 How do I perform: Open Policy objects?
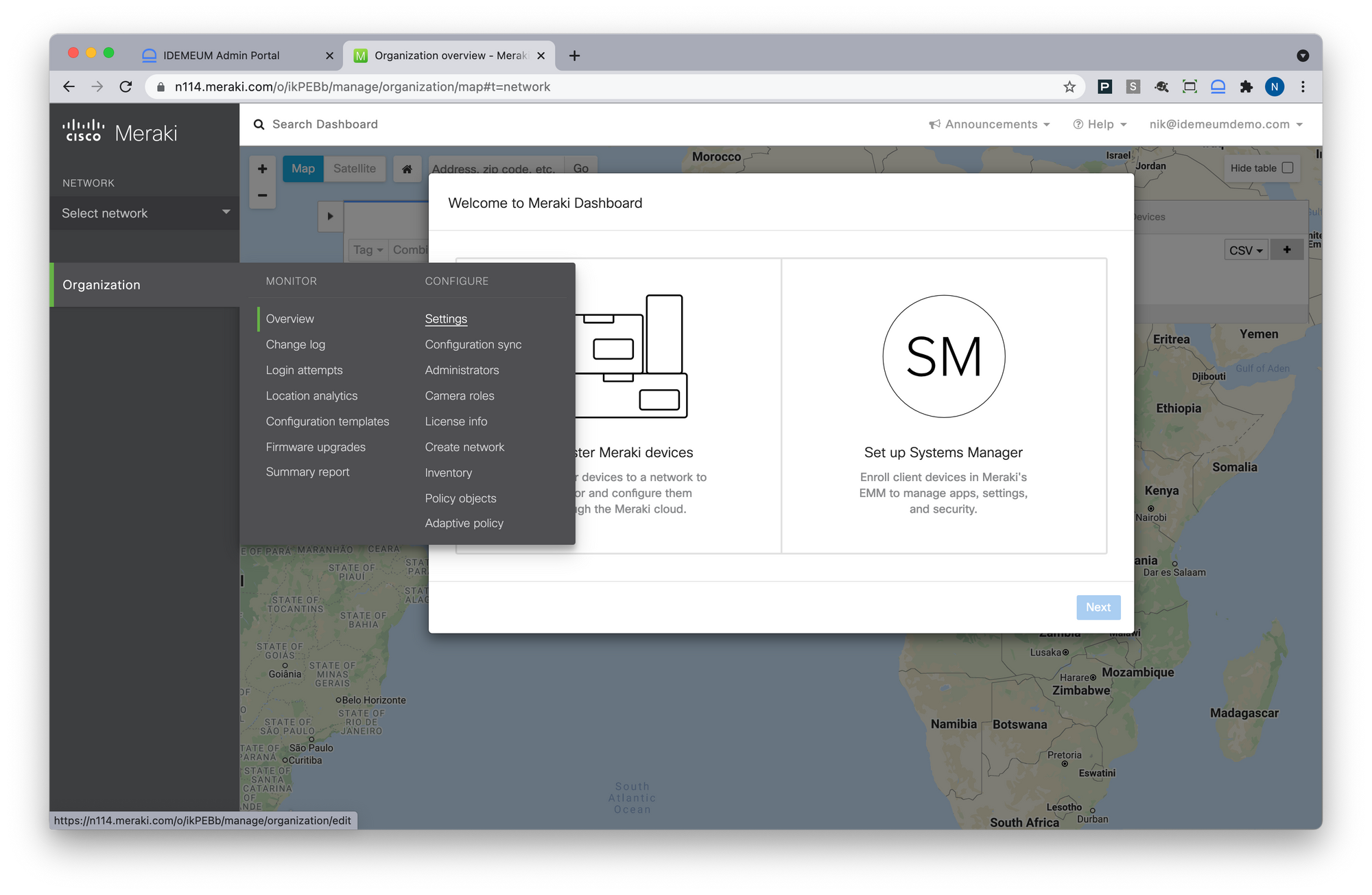coord(460,498)
